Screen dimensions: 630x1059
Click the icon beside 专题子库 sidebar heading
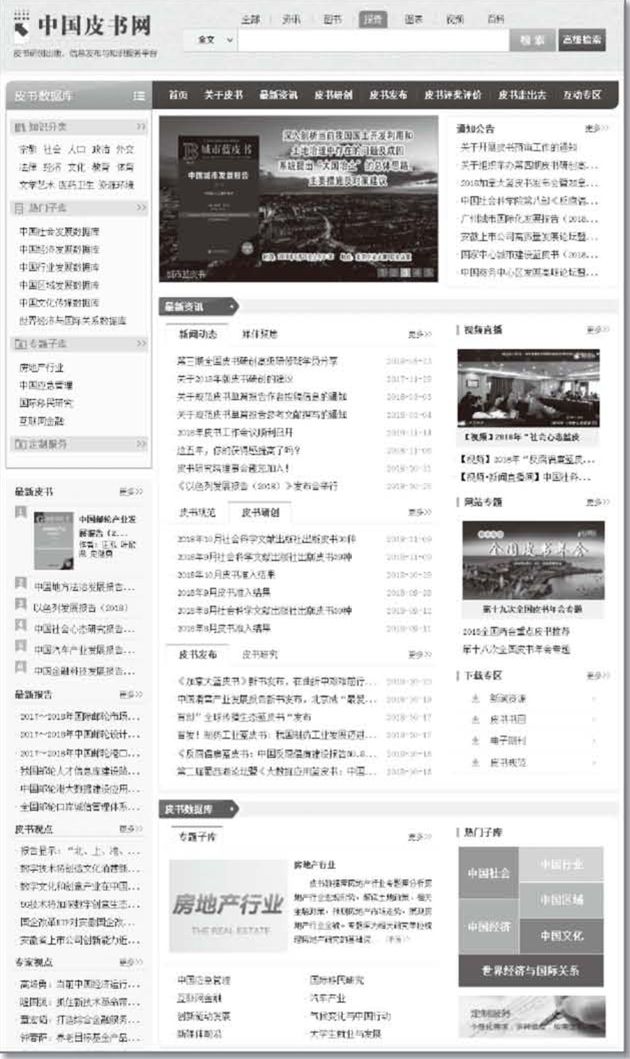pos(20,344)
